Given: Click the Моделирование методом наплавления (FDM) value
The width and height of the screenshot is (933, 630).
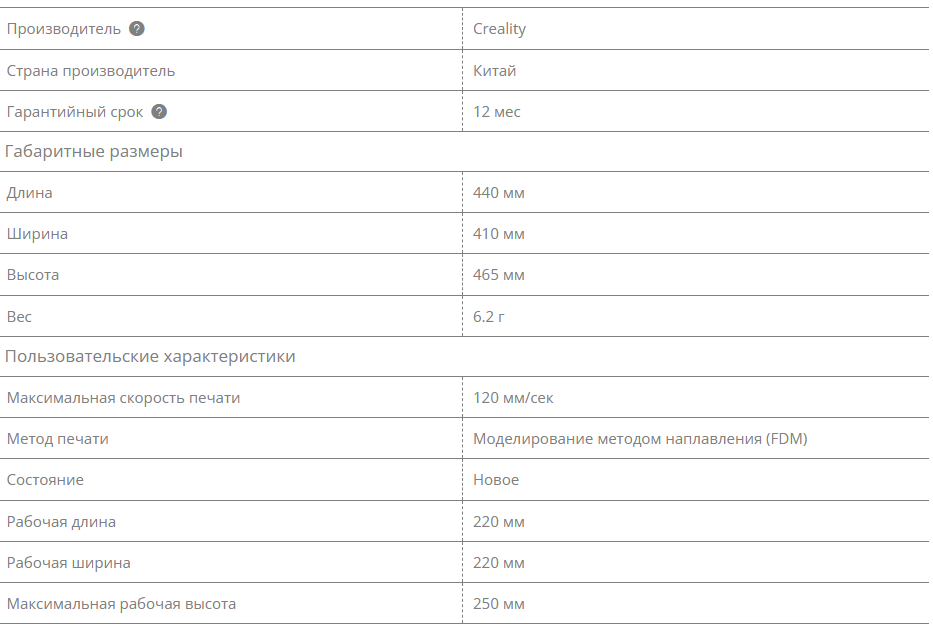Looking at the screenshot, I should (640, 439).
